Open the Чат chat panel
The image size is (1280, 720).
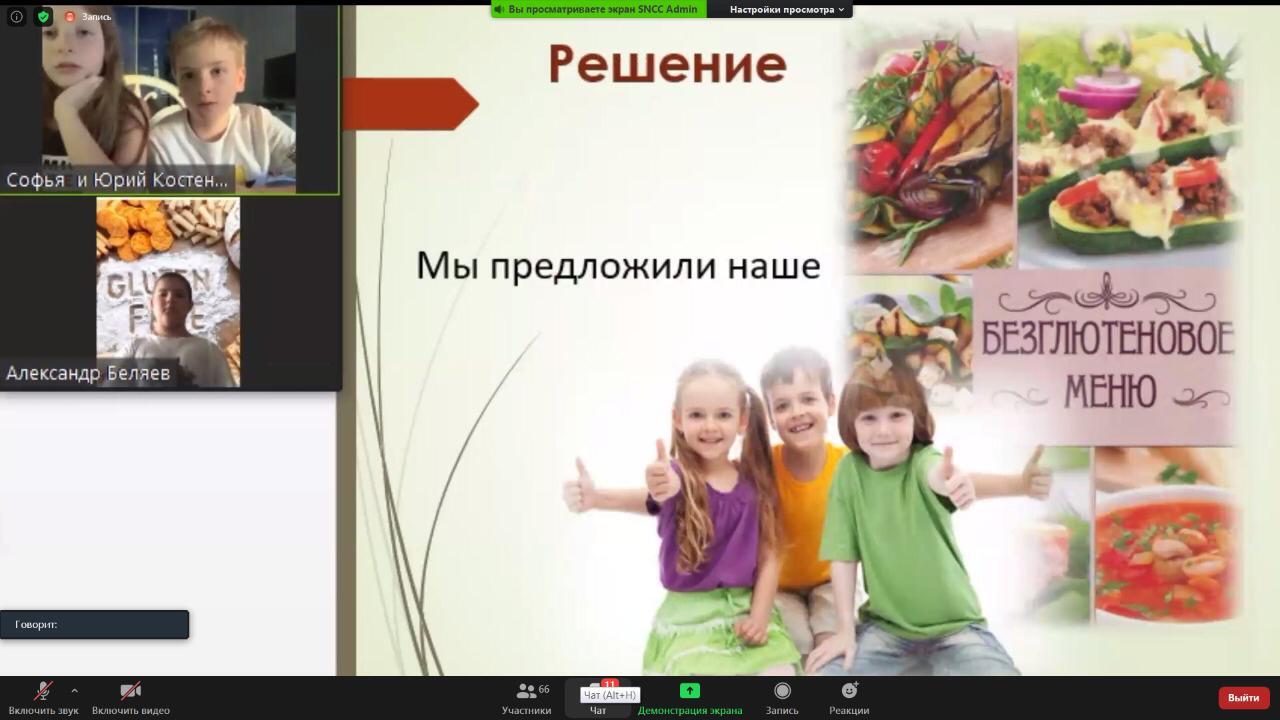598,697
